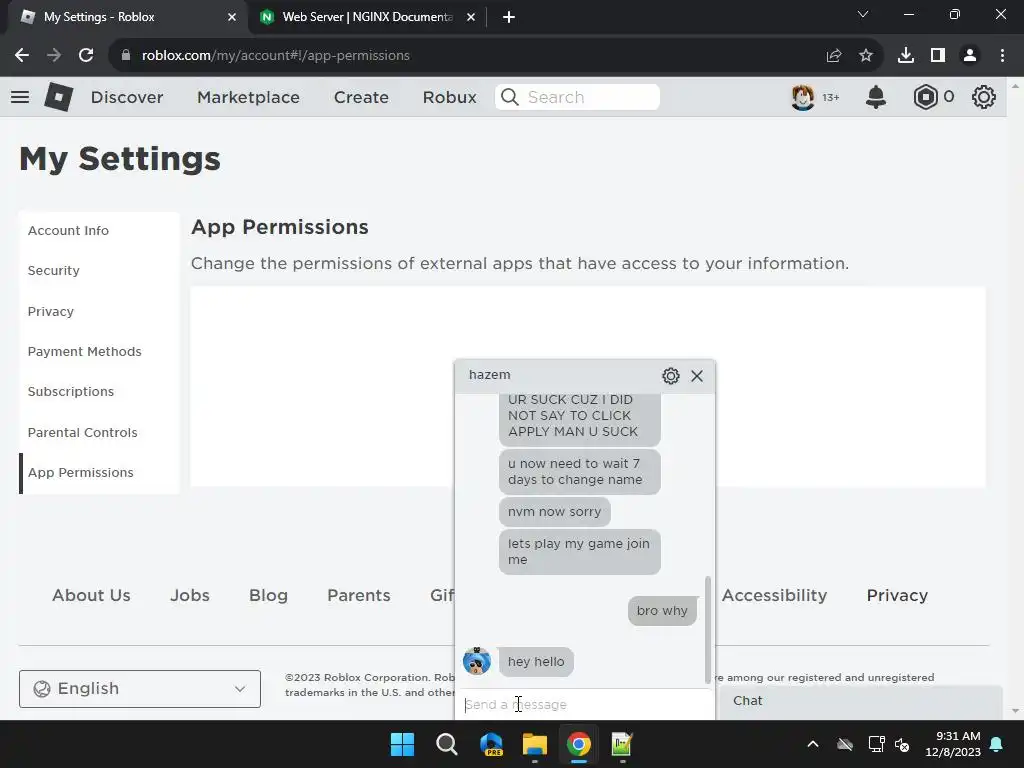Click hazem's avatar in the chat
The width and height of the screenshot is (1024, 768).
(x=477, y=661)
